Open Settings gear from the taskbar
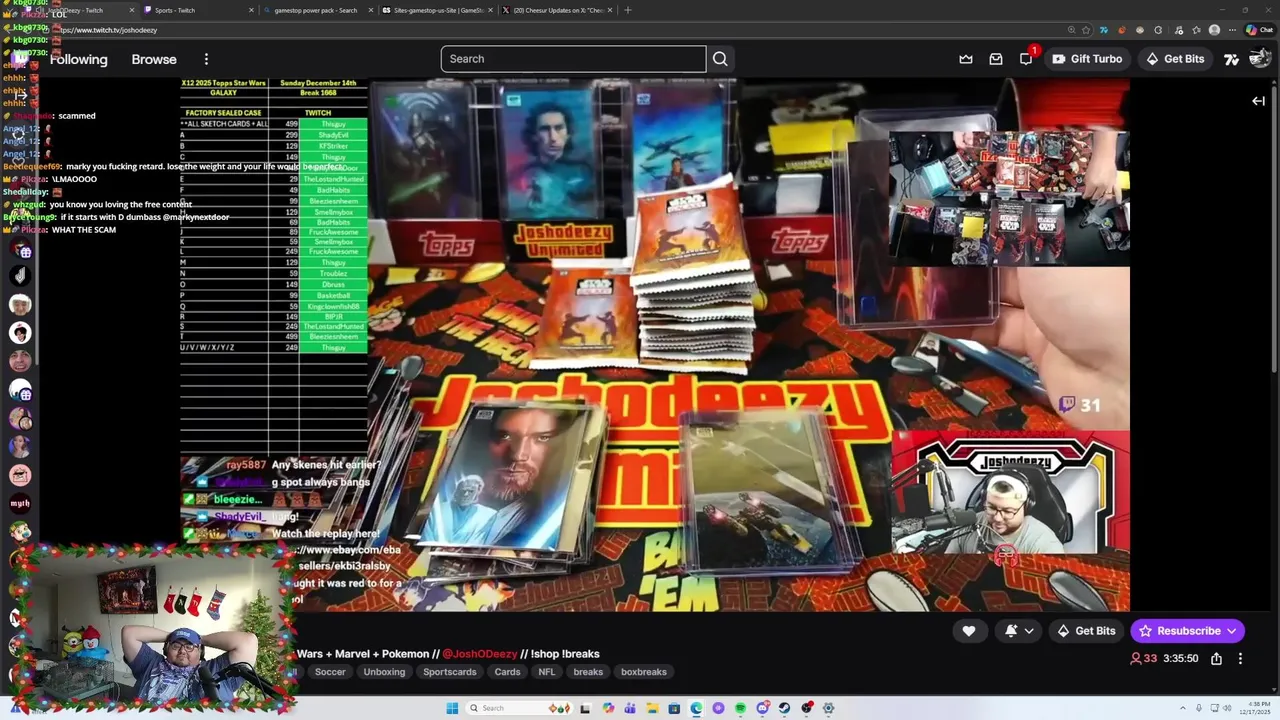The width and height of the screenshot is (1280, 720). (828, 708)
